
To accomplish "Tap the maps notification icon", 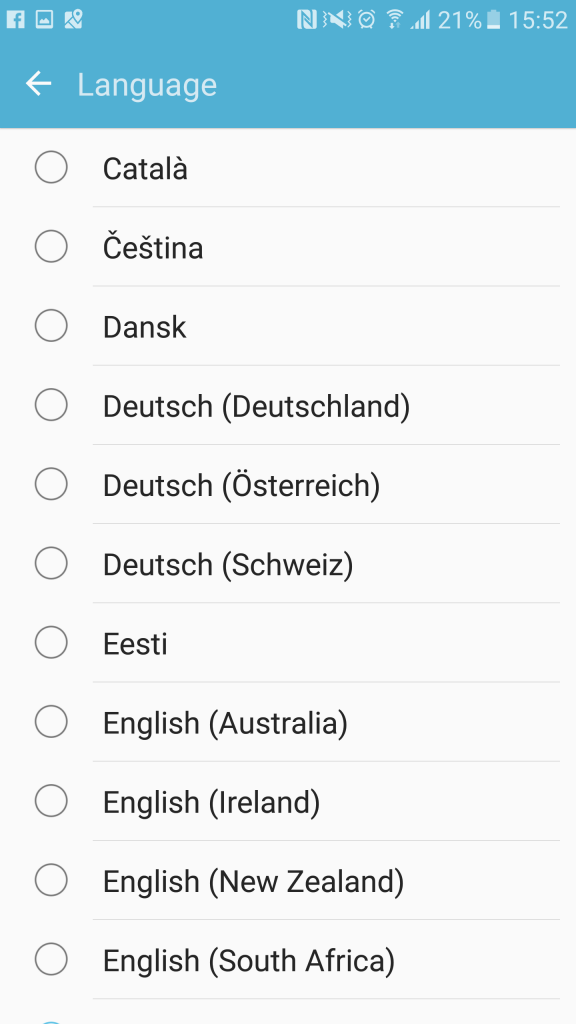I will (73, 20).
